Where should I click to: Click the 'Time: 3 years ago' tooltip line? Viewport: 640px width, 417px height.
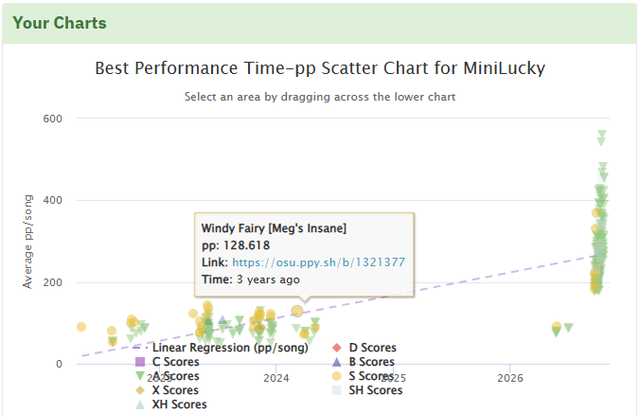pyautogui.click(x=251, y=279)
